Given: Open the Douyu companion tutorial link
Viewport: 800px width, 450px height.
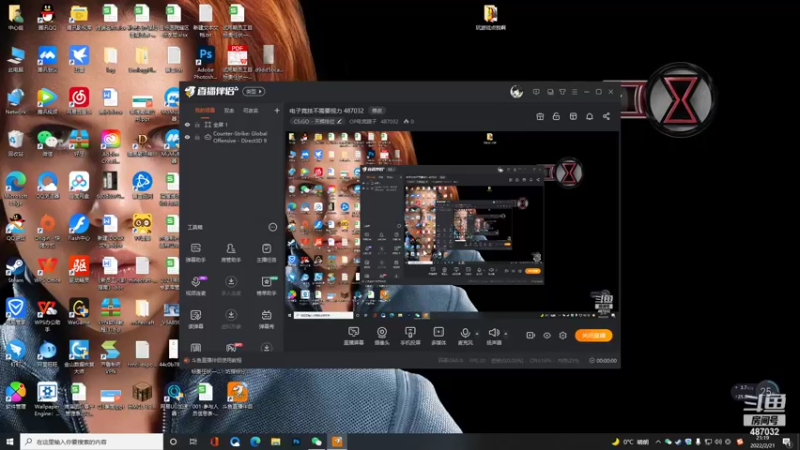Looking at the screenshot, I should pyautogui.click(x=216, y=360).
